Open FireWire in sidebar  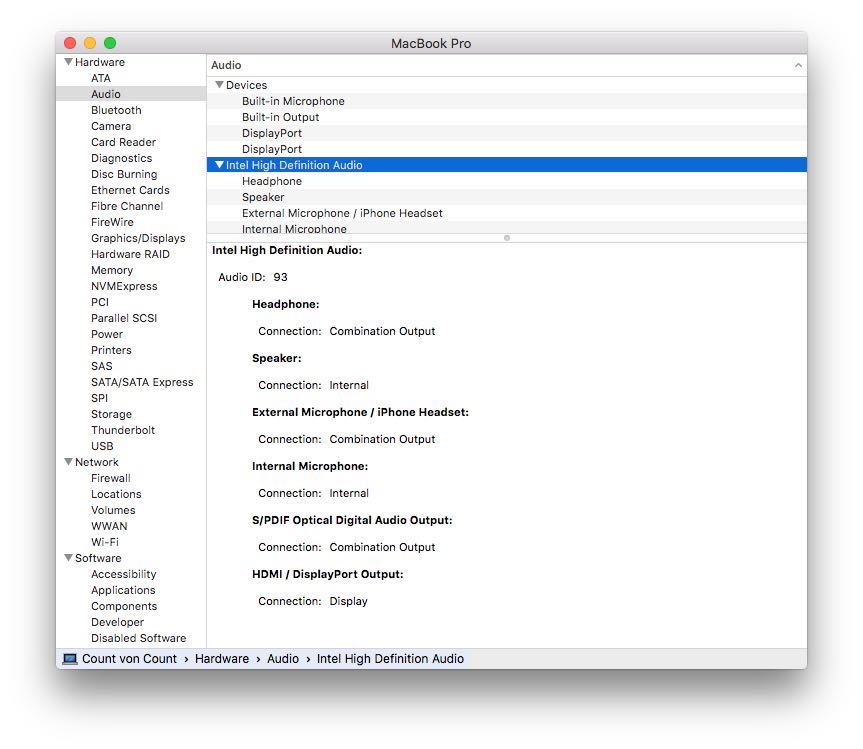coord(112,222)
